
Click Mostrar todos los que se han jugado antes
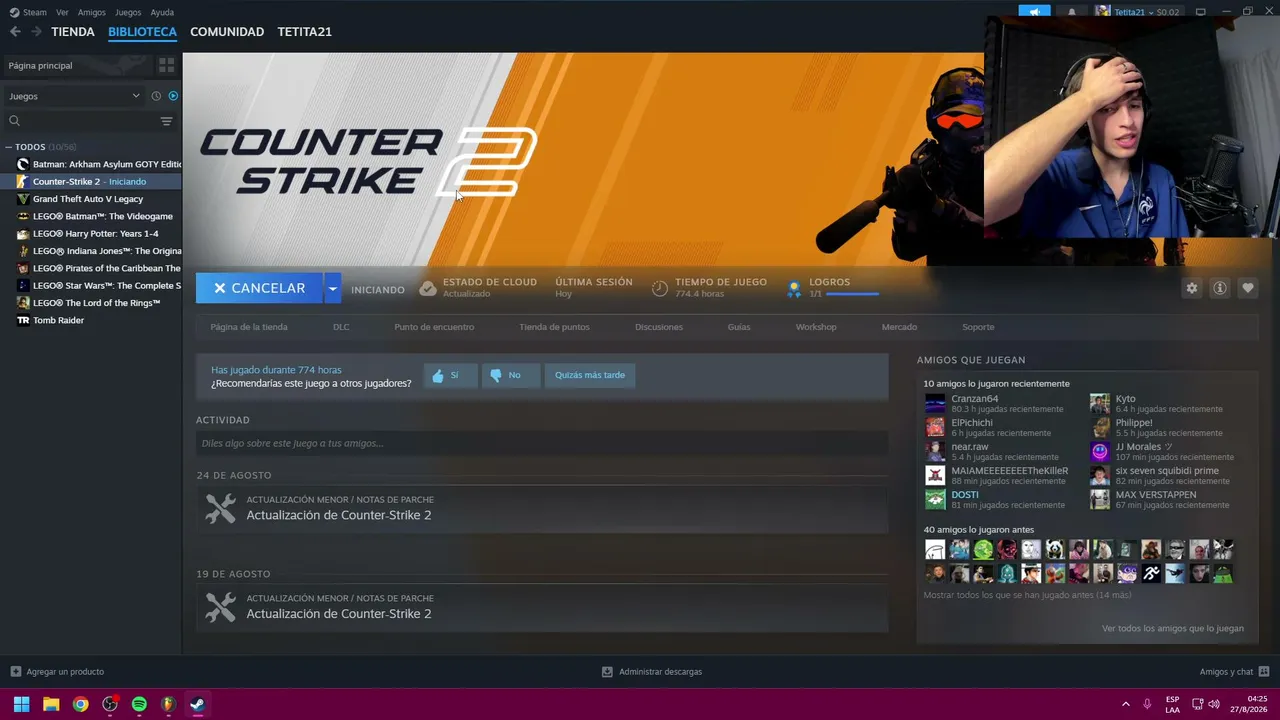(1027, 595)
